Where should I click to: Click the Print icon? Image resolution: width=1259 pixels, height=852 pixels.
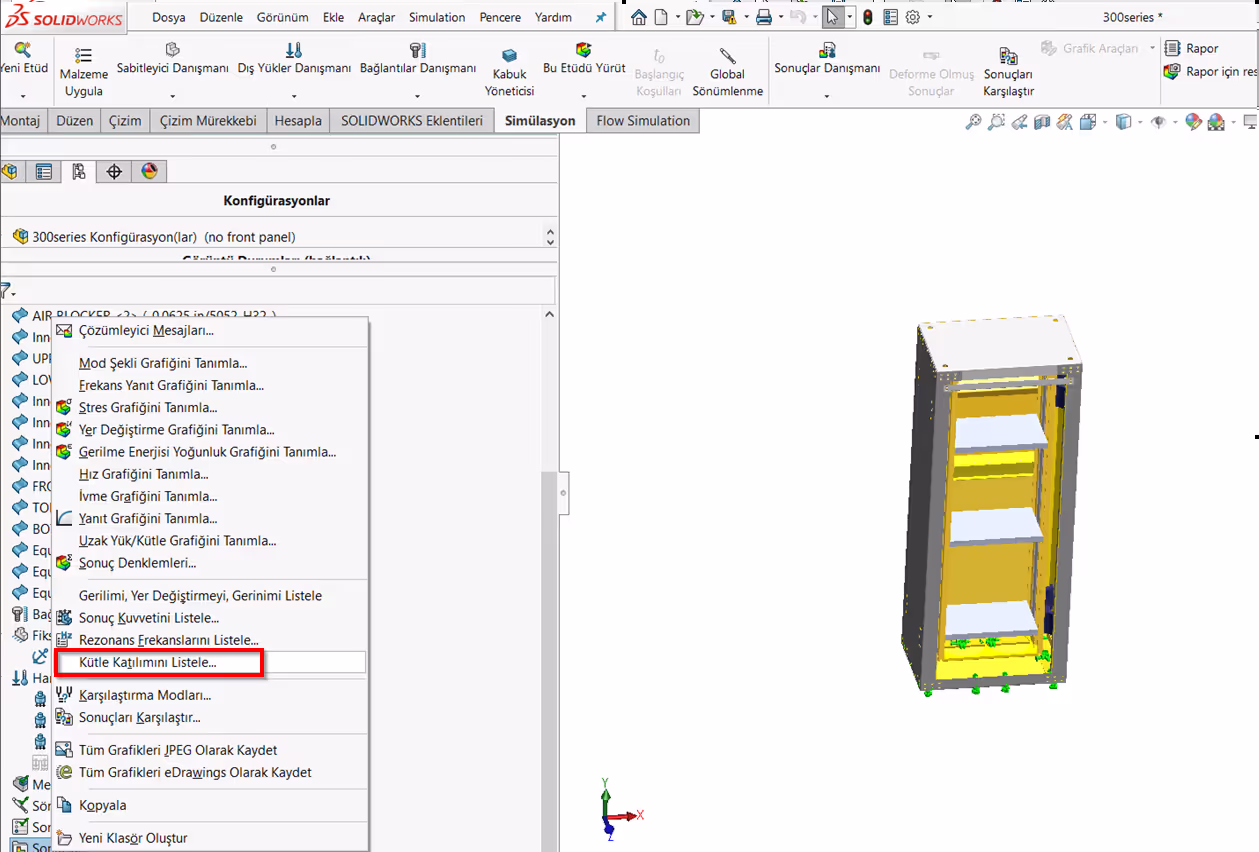[764, 17]
